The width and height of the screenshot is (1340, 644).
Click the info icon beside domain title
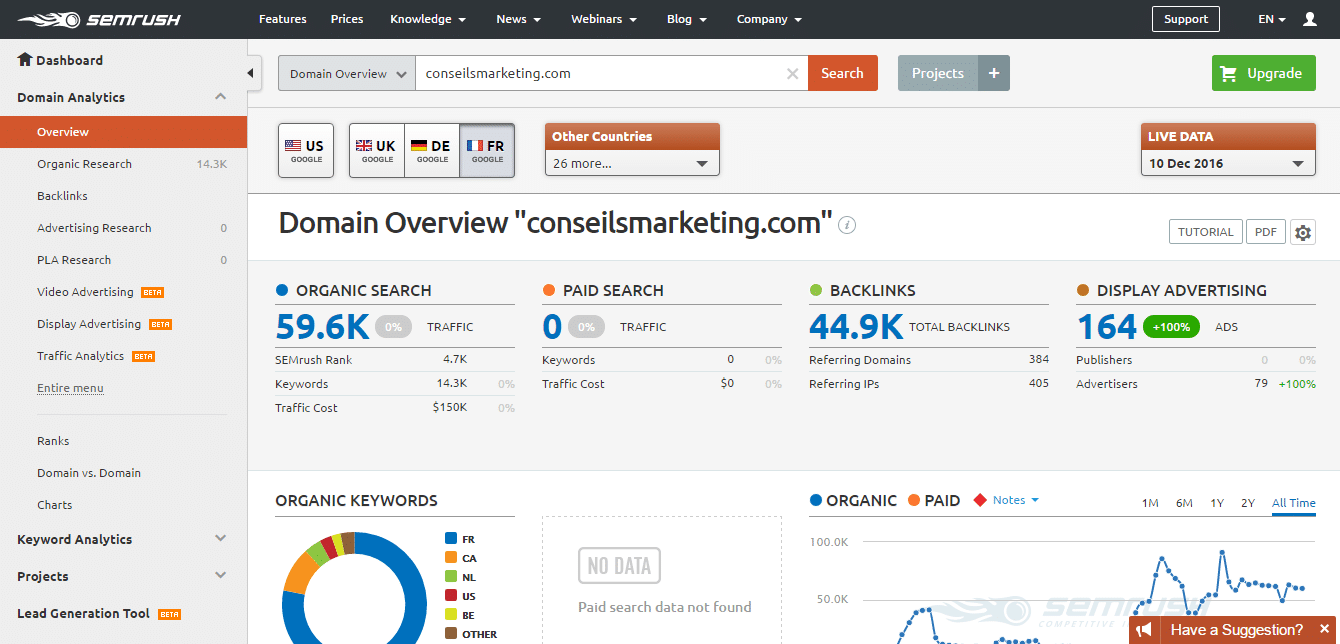pos(847,225)
